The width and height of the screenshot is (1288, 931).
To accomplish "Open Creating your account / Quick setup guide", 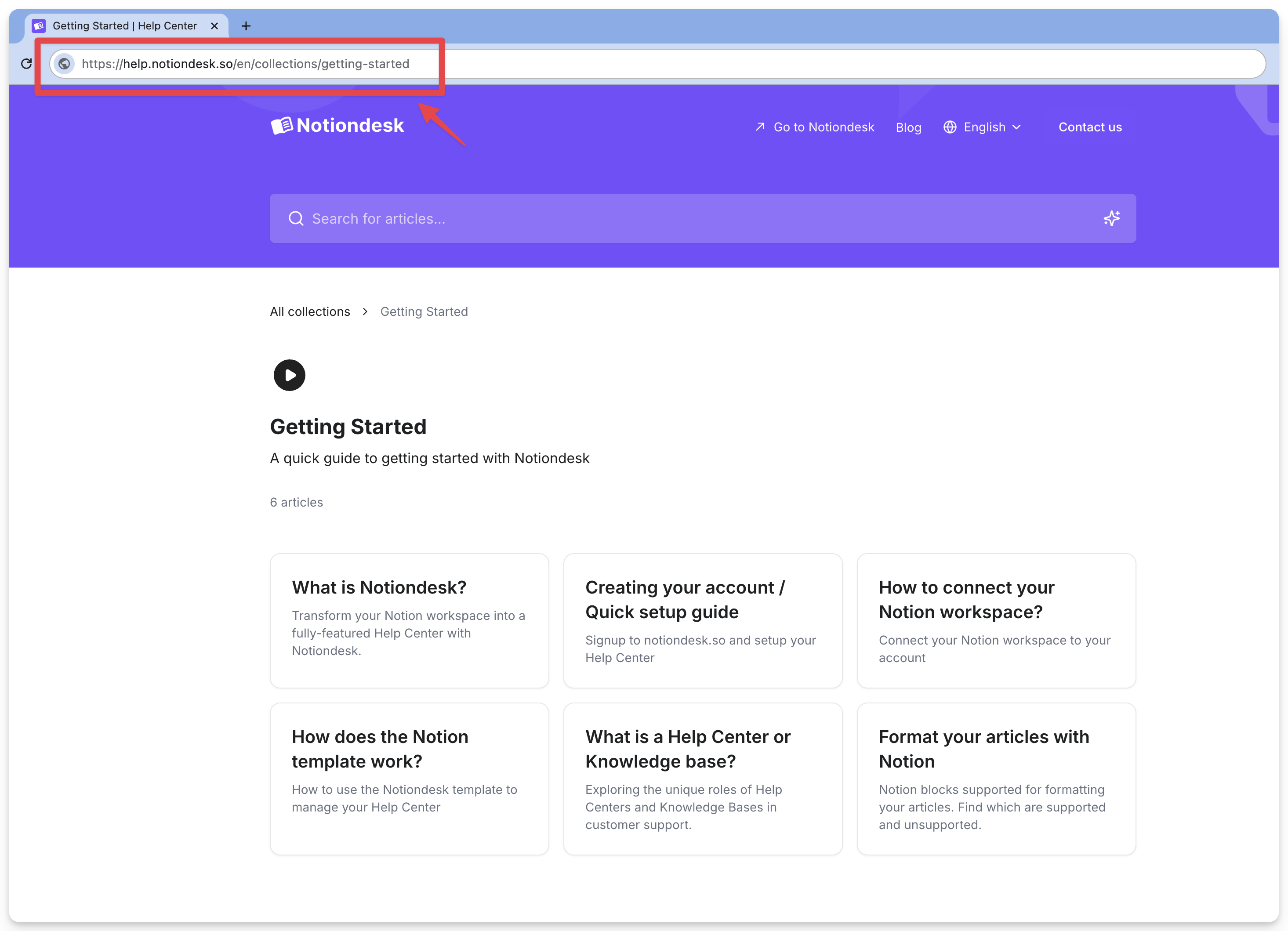I will (703, 621).
